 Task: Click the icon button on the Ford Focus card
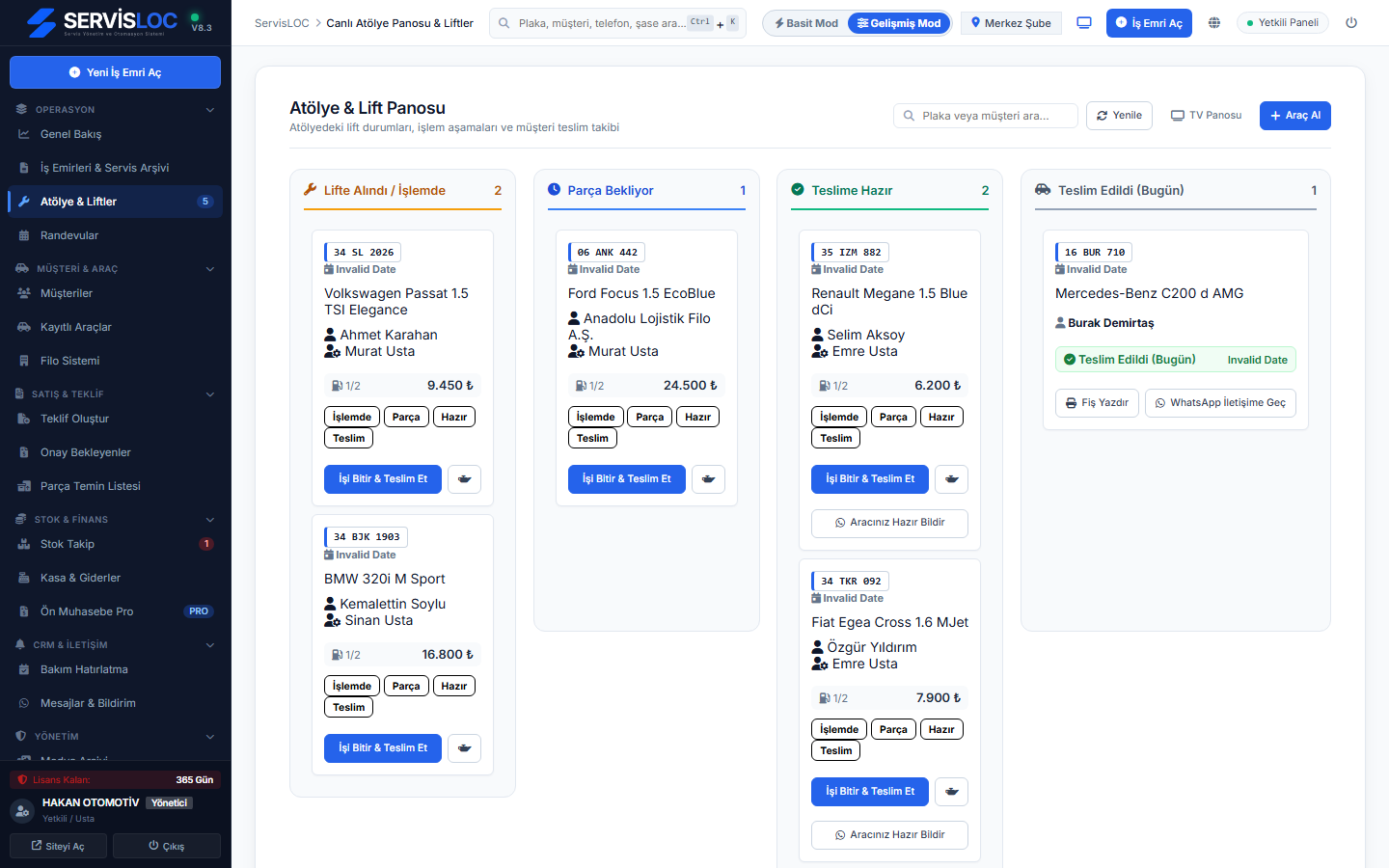708,479
